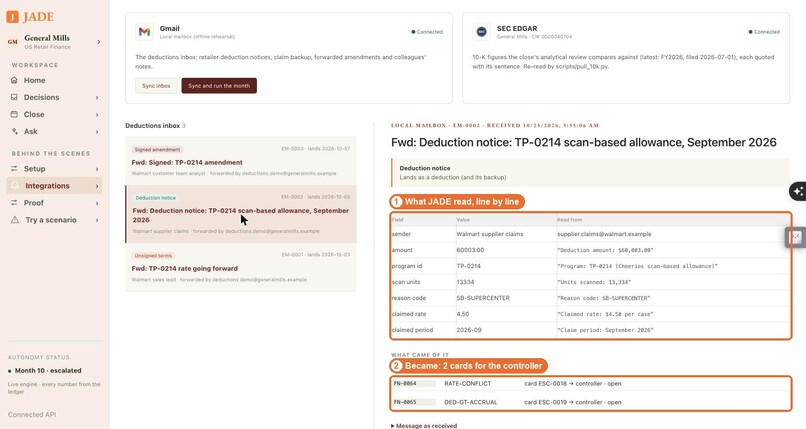Expand the Proof menu chevron

coord(97,203)
